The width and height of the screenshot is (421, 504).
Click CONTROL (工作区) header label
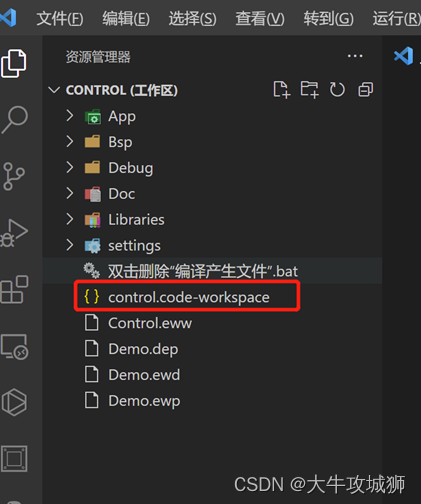(x=122, y=90)
